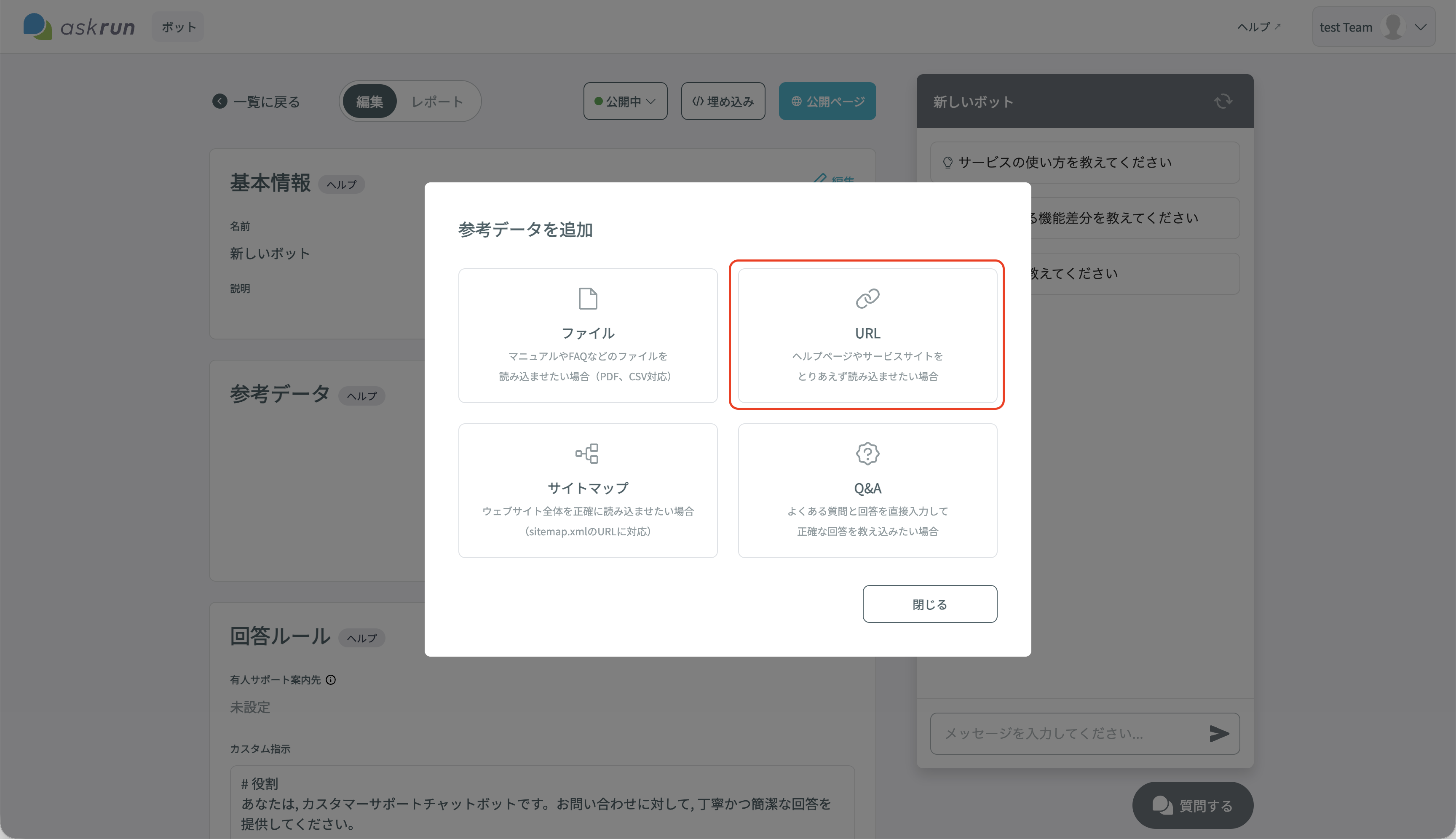1456x839 pixels.
Task: Click the lightbulb icon in first suggestion
Action: [x=947, y=163]
